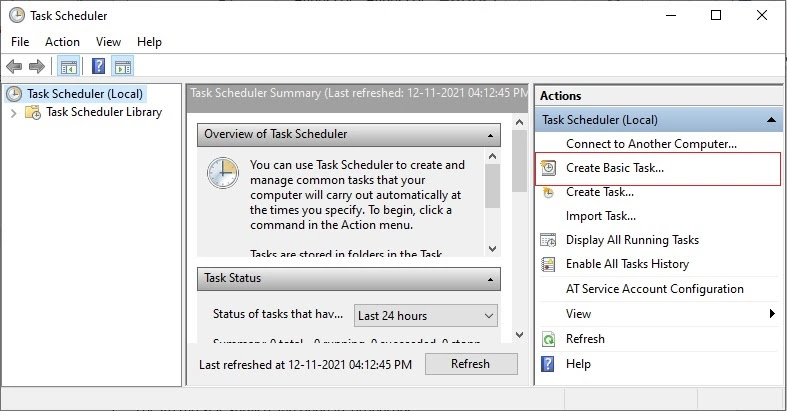Image resolution: width=787 pixels, height=411 pixels.
Task: Click the Task Scheduler title bar clock icon
Action: coord(17,16)
